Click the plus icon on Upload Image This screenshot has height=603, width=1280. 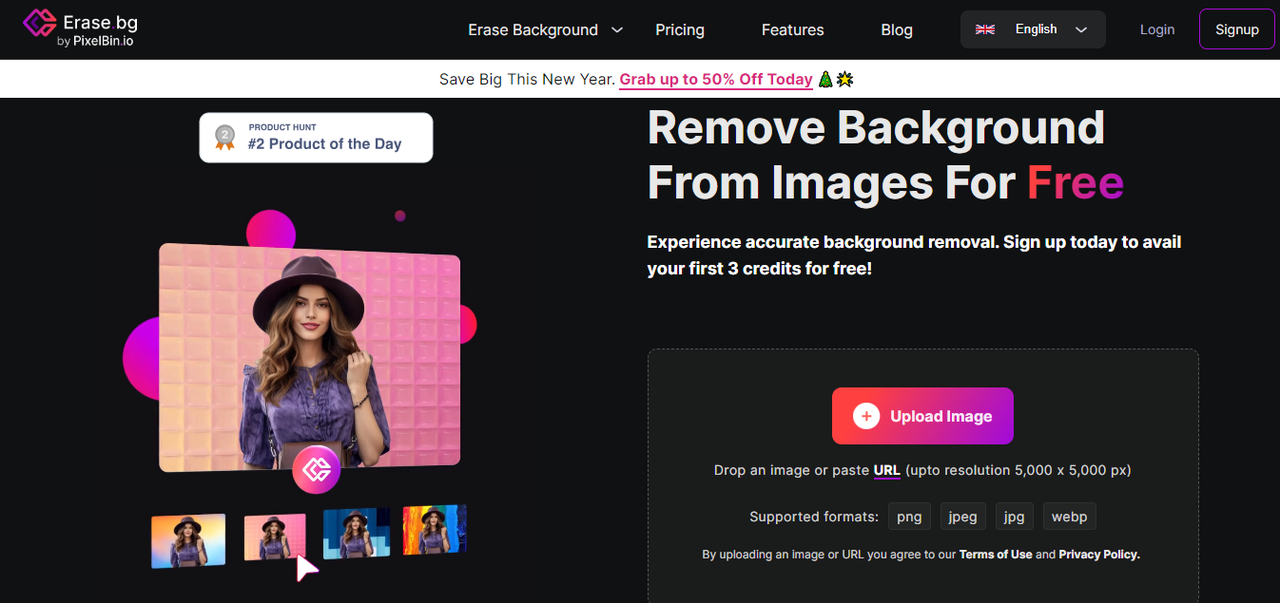(x=866, y=416)
